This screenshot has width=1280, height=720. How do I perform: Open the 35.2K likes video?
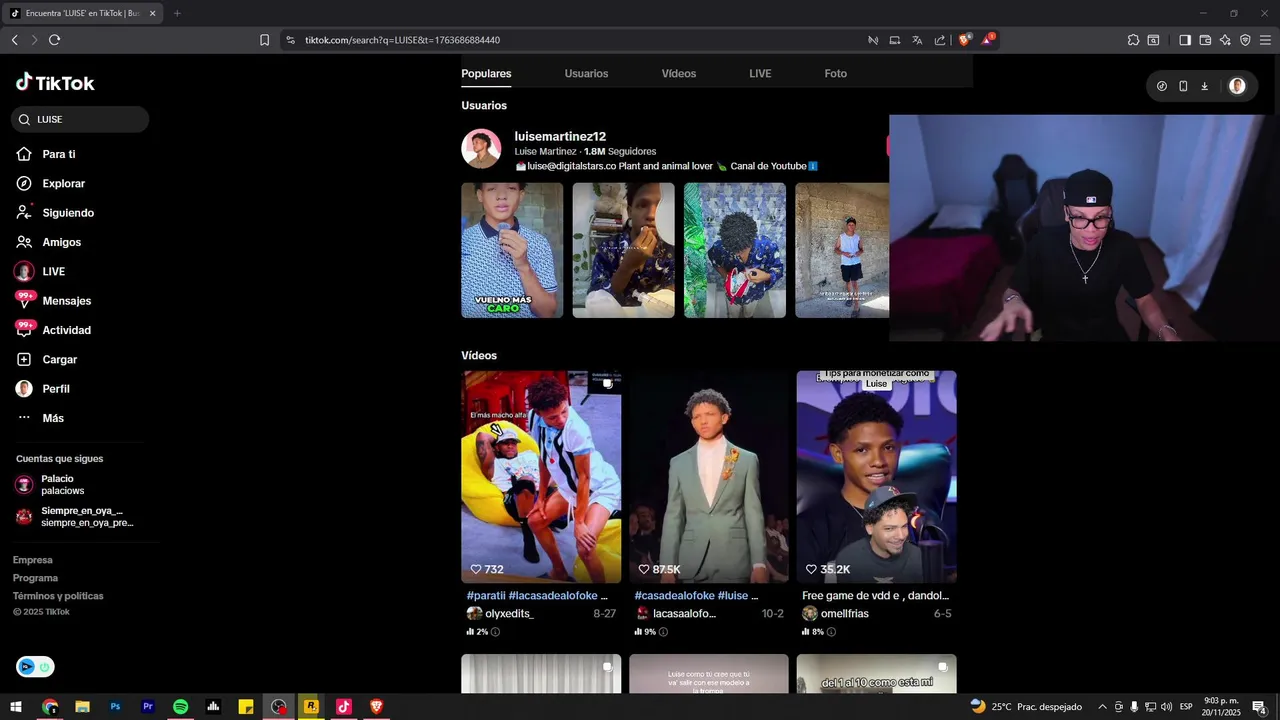[x=876, y=477]
